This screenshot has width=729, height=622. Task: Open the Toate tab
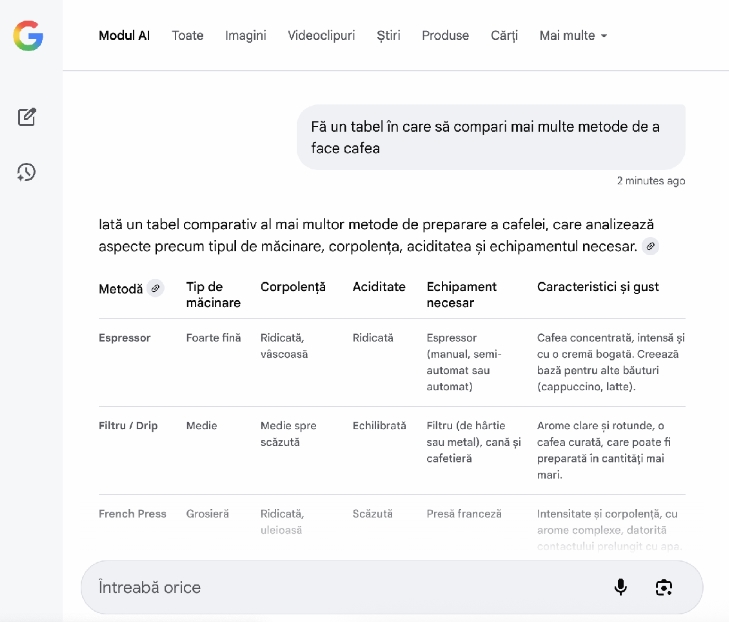pos(187,36)
